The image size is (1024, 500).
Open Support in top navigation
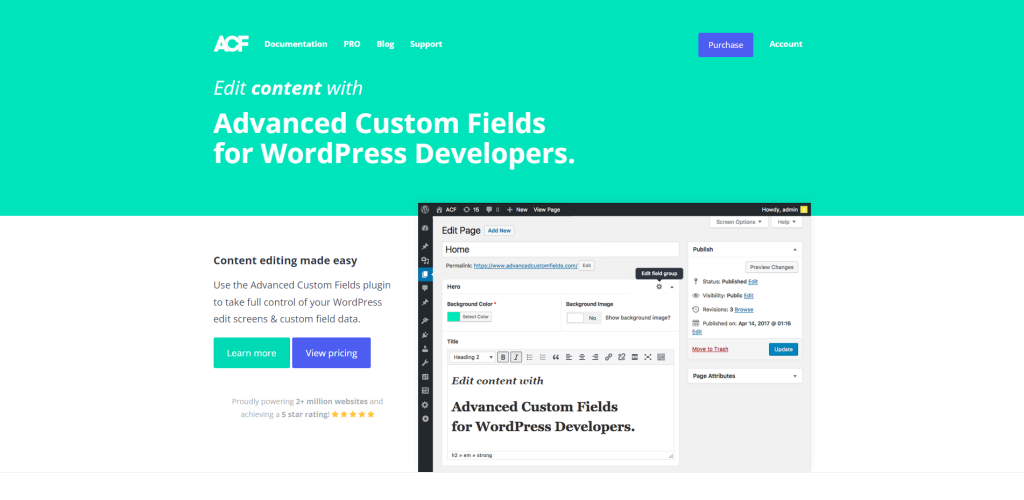tap(426, 44)
